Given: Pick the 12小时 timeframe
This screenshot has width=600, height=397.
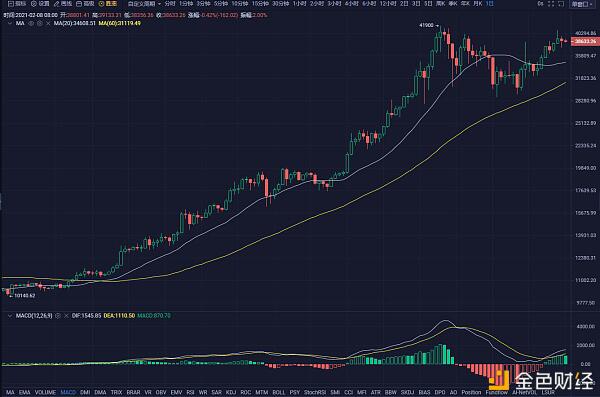Looking at the screenshot, I should [x=388, y=4].
